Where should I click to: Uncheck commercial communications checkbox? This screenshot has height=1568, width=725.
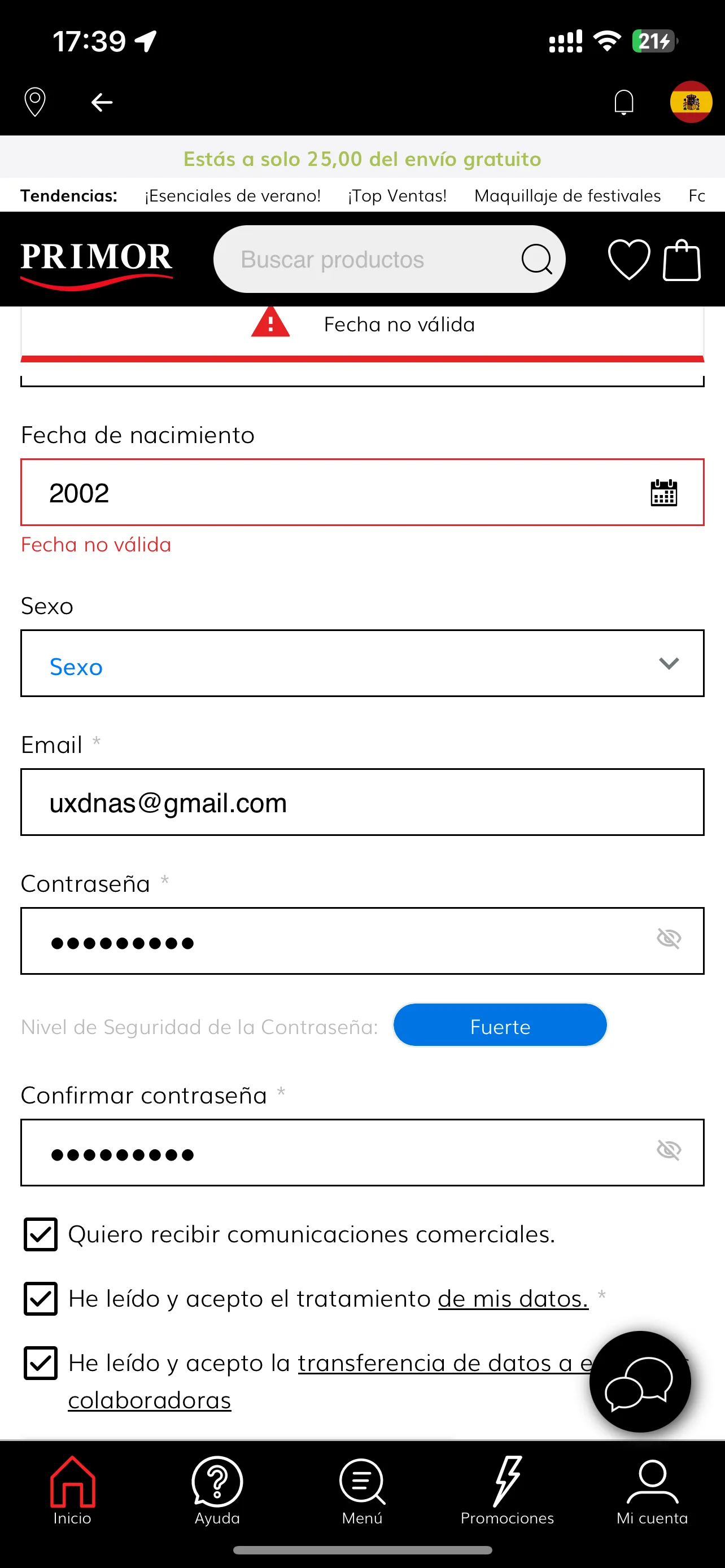(40, 1234)
